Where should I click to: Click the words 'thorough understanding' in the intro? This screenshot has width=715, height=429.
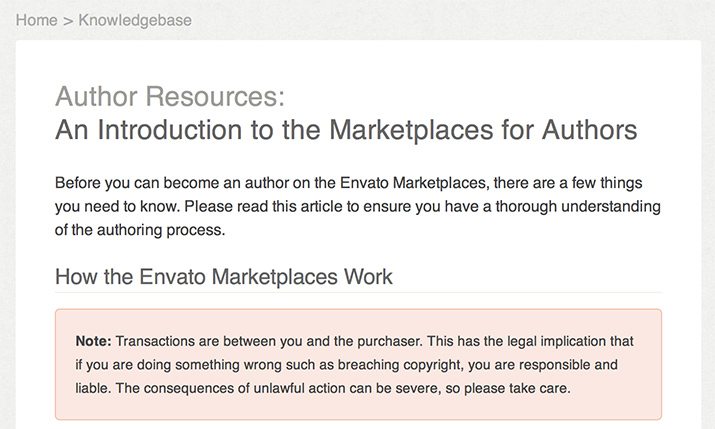click(578, 207)
